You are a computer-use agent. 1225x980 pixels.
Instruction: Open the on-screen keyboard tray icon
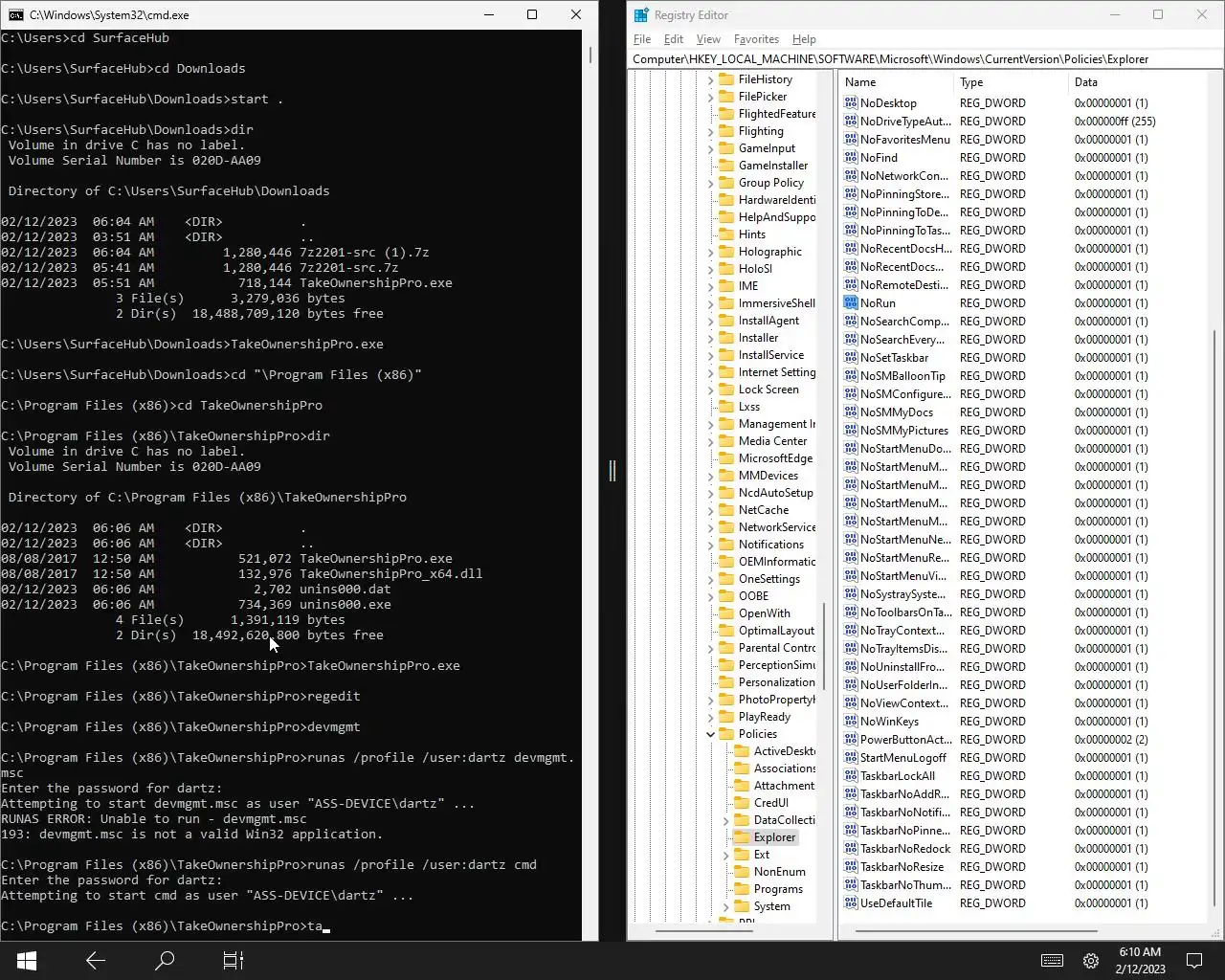pos(1052,961)
